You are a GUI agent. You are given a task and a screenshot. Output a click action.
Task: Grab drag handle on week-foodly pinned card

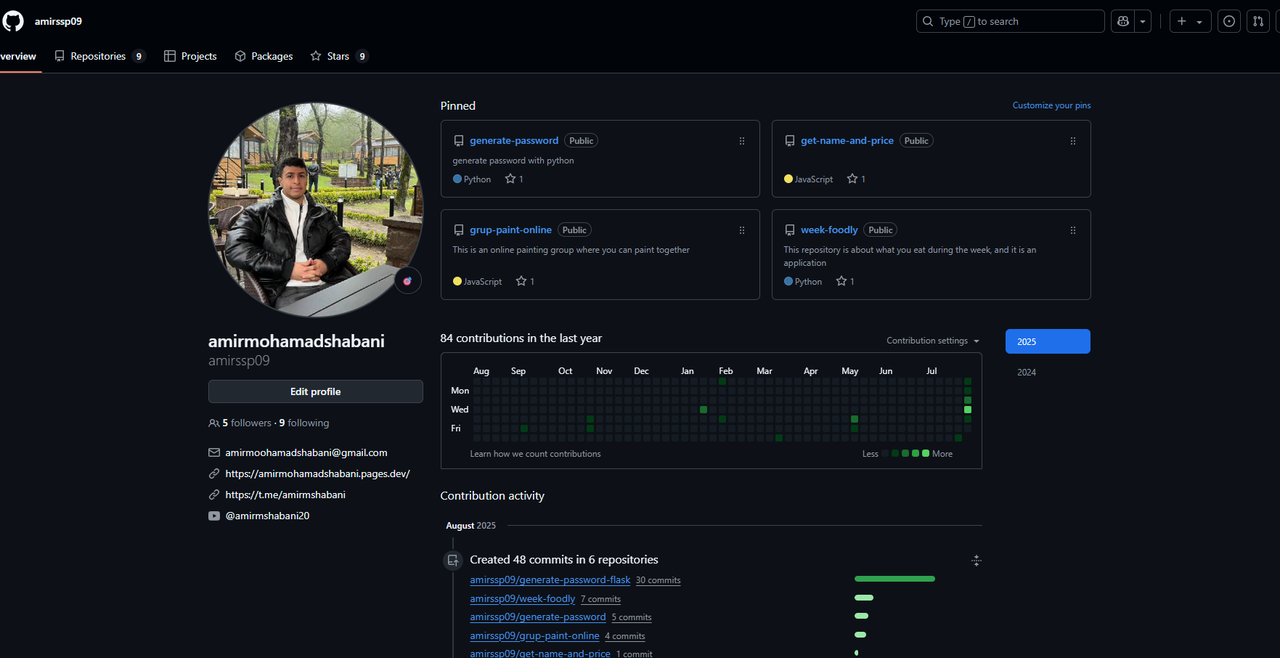click(x=1073, y=230)
